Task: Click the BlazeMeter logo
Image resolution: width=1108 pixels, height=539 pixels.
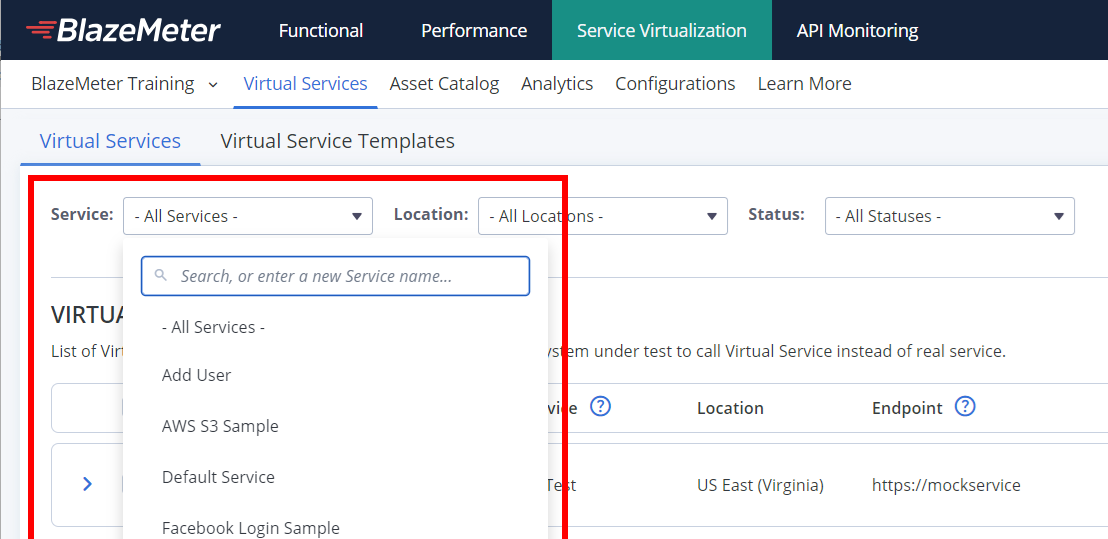Action: pyautogui.click(x=123, y=30)
